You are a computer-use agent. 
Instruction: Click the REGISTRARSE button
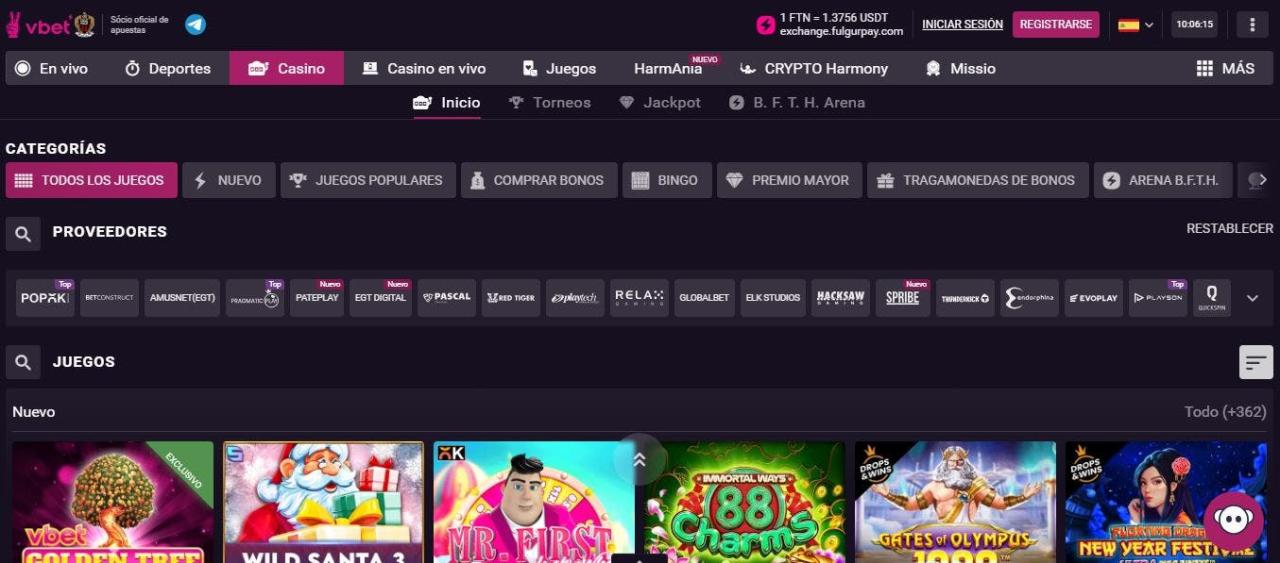[1056, 25]
